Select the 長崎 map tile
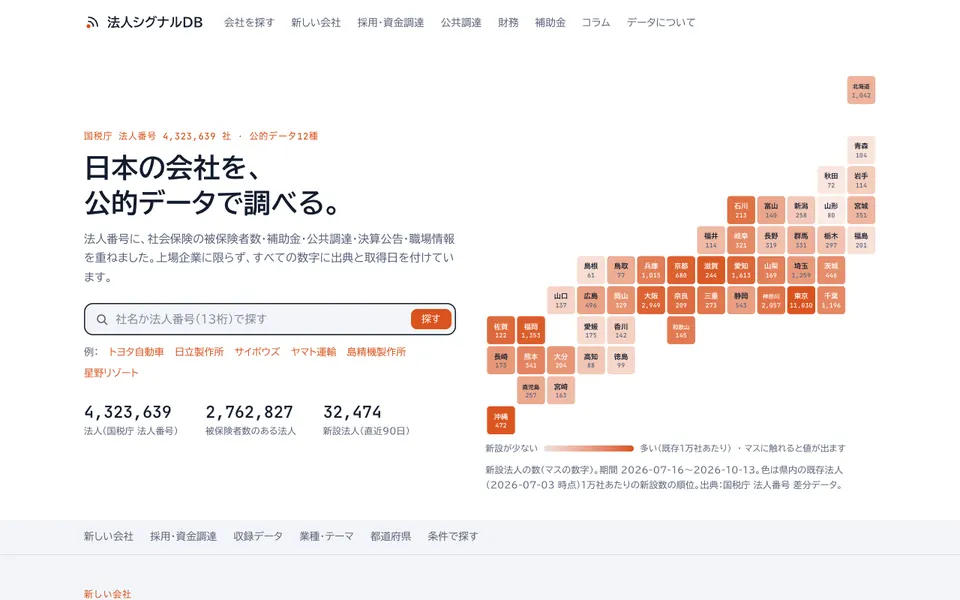The image size is (960, 600). pos(501,361)
